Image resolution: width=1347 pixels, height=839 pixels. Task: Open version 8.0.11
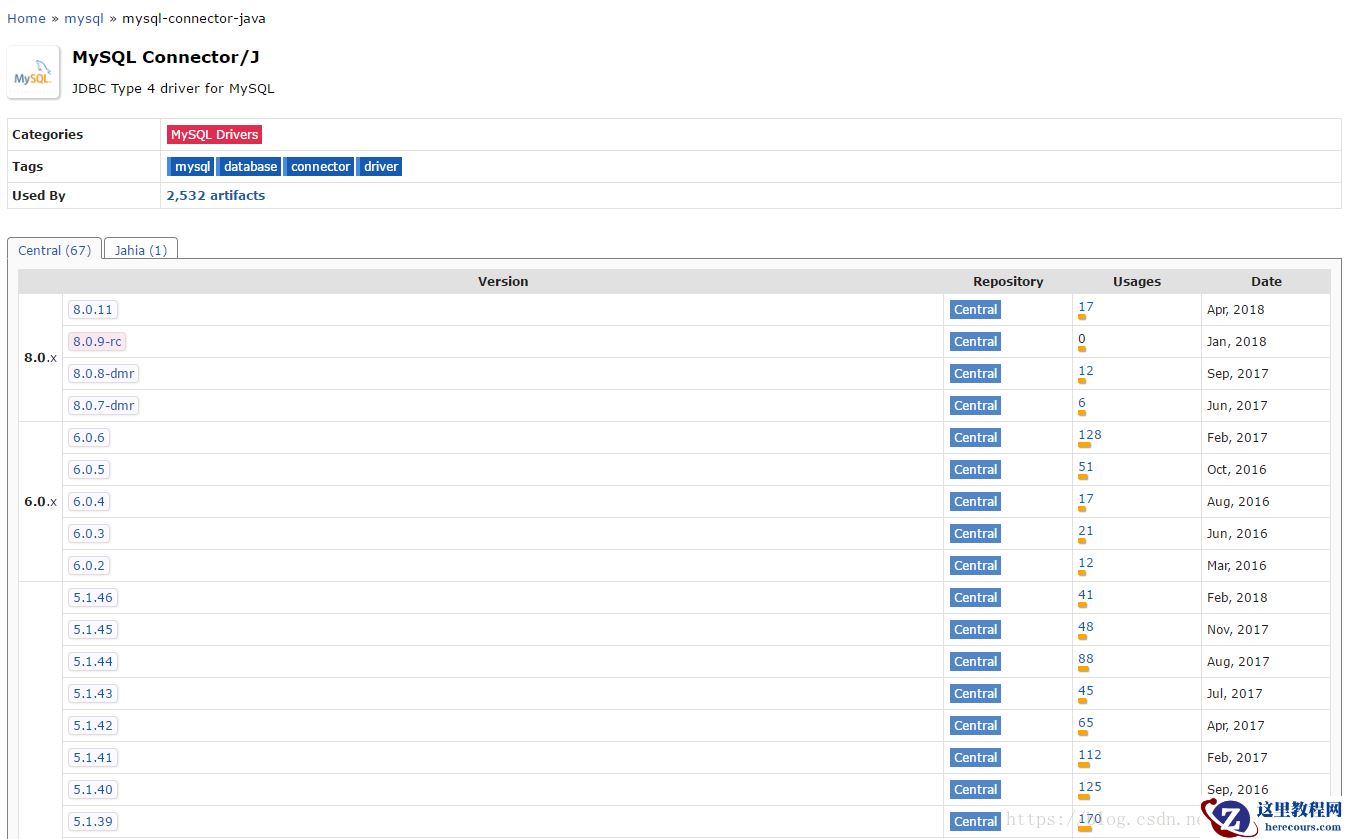pos(93,309)
